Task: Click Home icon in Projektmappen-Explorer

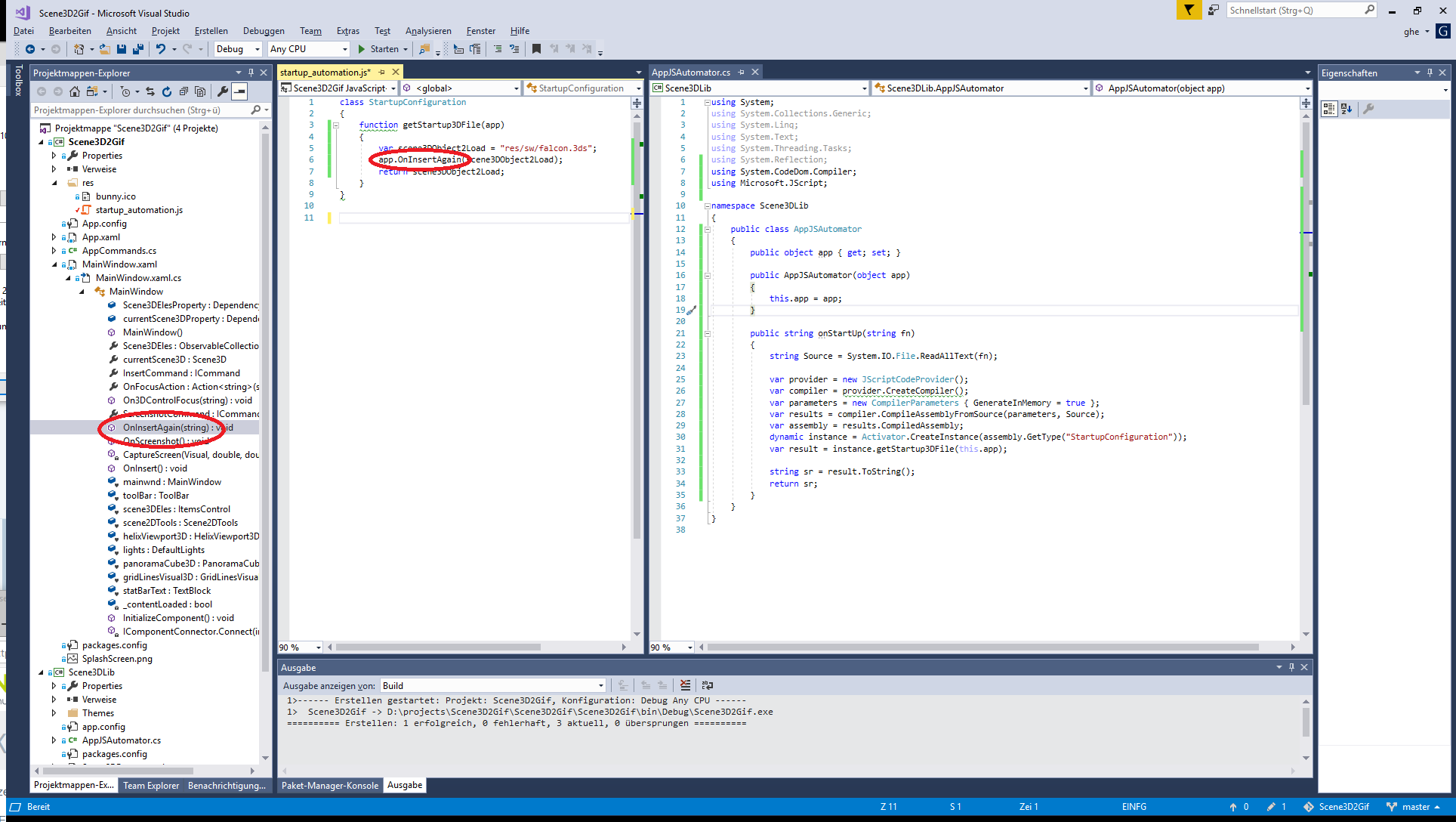Action: (74, 91)
